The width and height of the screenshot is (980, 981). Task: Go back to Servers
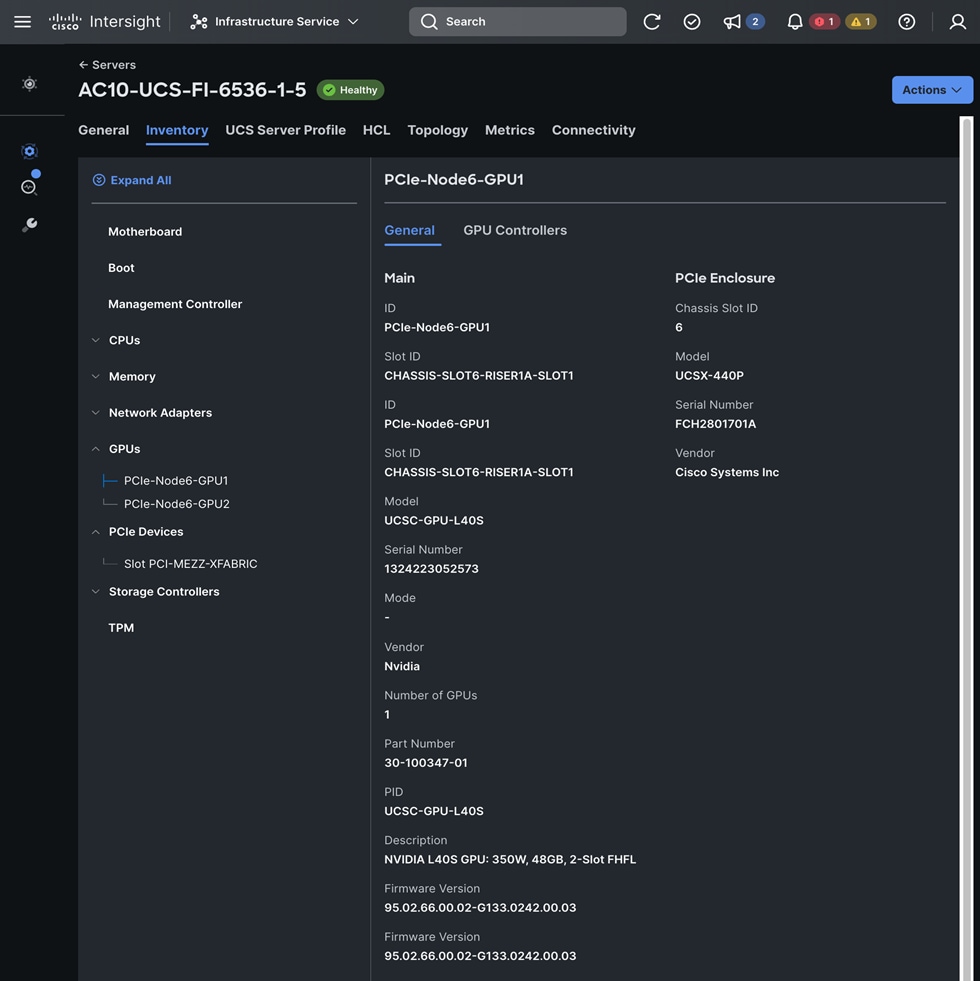107,65
